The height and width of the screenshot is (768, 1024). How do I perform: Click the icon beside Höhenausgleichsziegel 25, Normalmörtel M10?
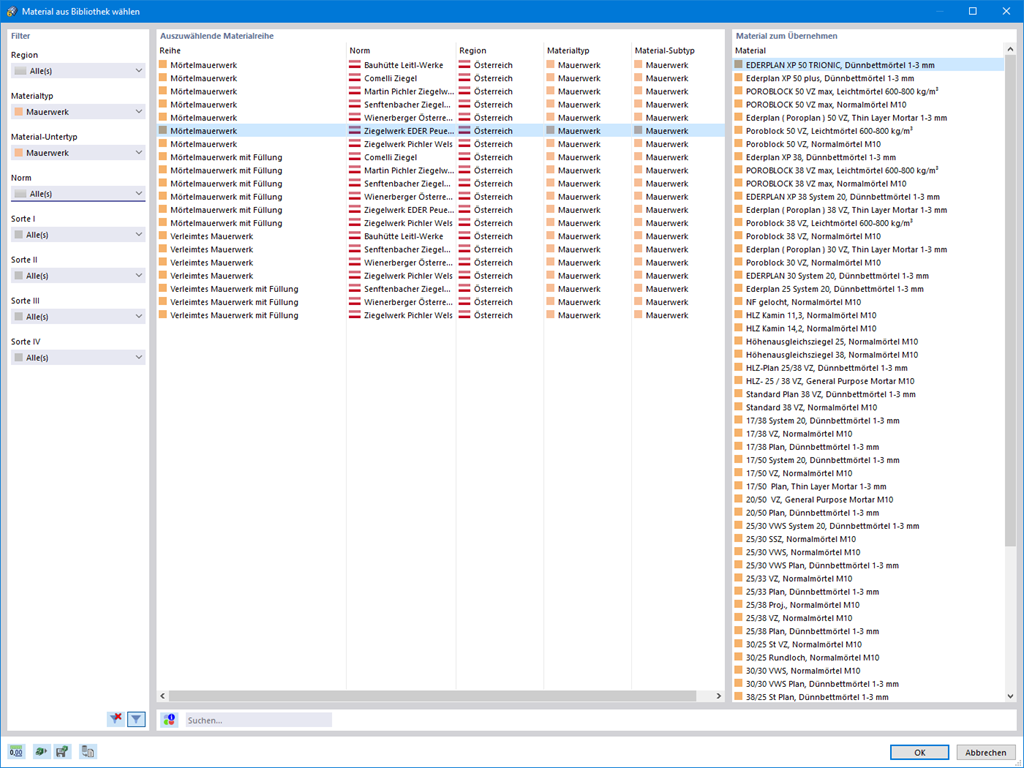[739, 341]
